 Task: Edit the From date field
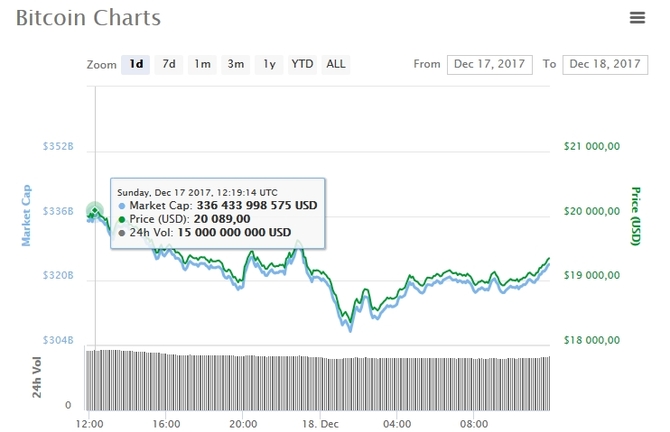[x=490, y=65]
